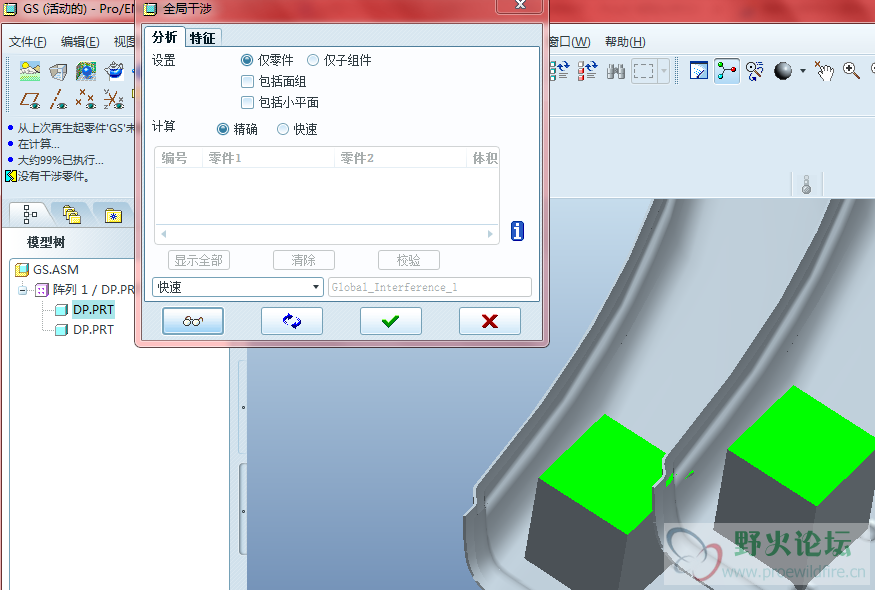Switch to the 特征 tab
875x590 pixels.
(203, 38)
